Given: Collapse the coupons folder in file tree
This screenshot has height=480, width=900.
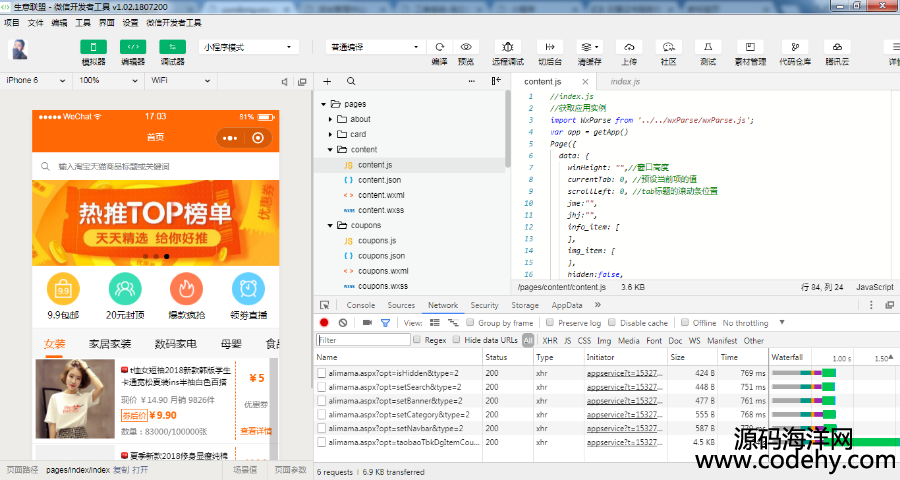Looking at the screenshot, I should pyautogui.click(x=326, y=226).
